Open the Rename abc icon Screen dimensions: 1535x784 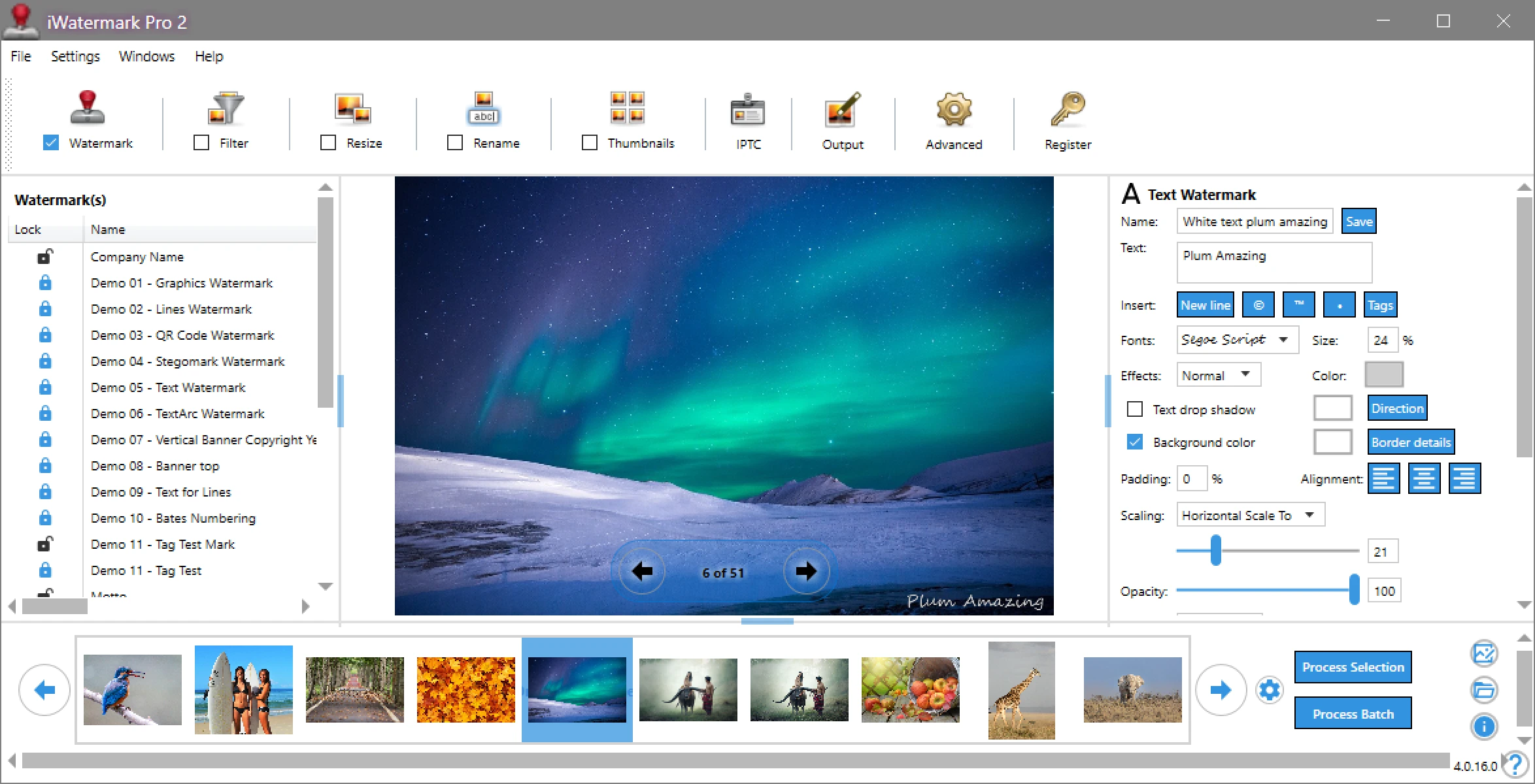[x=484, y=108]
